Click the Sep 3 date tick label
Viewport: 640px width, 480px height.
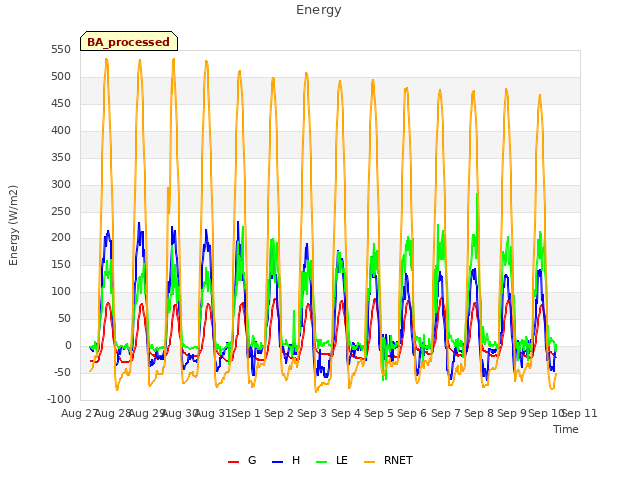[x=312, y=413]
